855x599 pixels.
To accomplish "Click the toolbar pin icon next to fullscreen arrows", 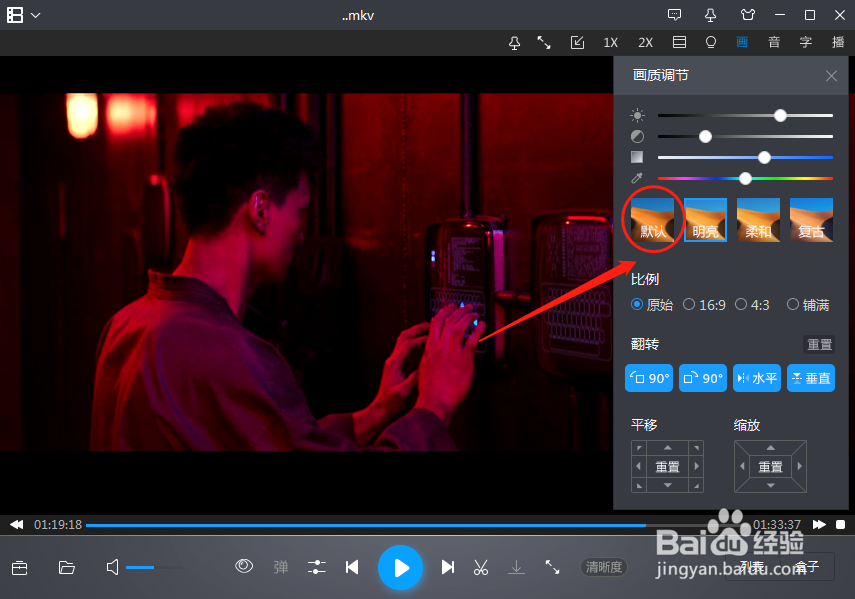I will [514, 43].
